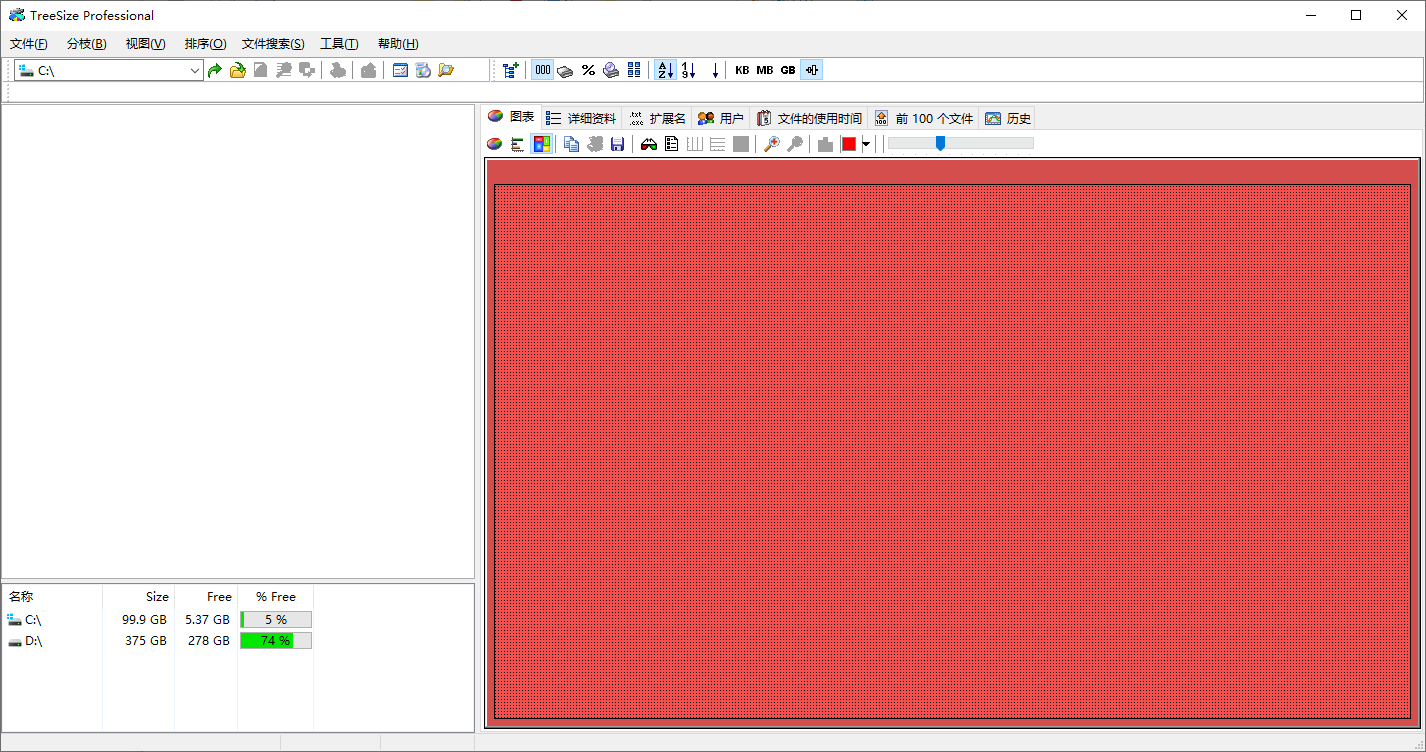Sort drives by 名称 column header
This screenshot has width=1426, height=752.
[x=53, y=596]
